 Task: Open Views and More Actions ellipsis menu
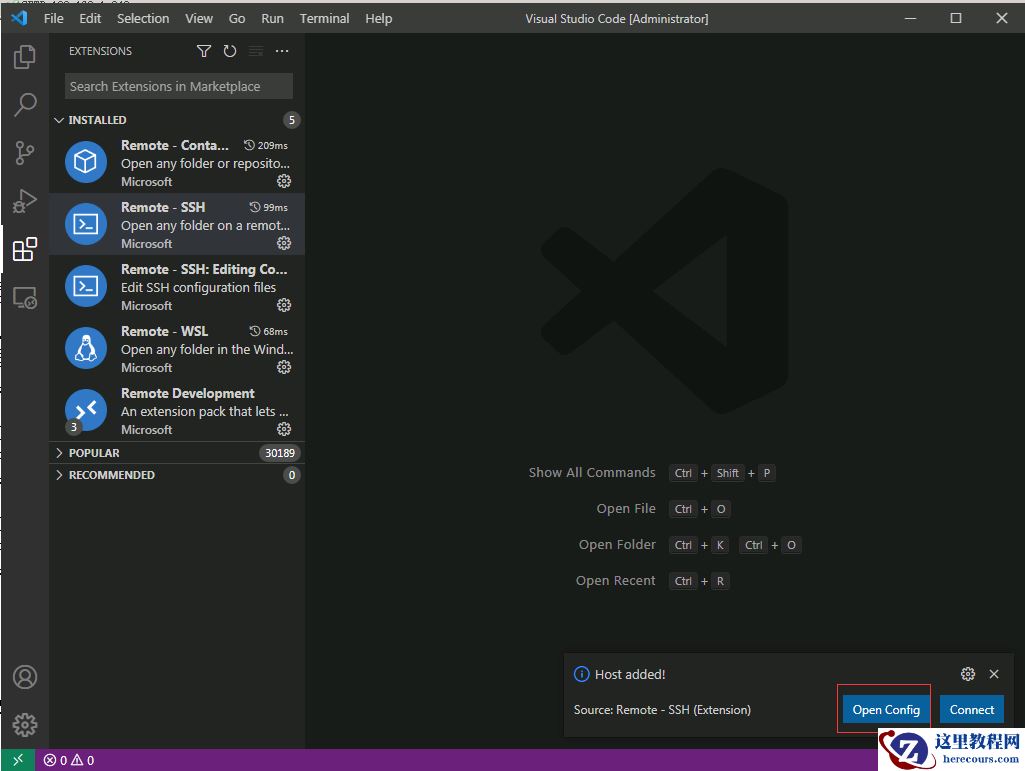coord(282,51)
